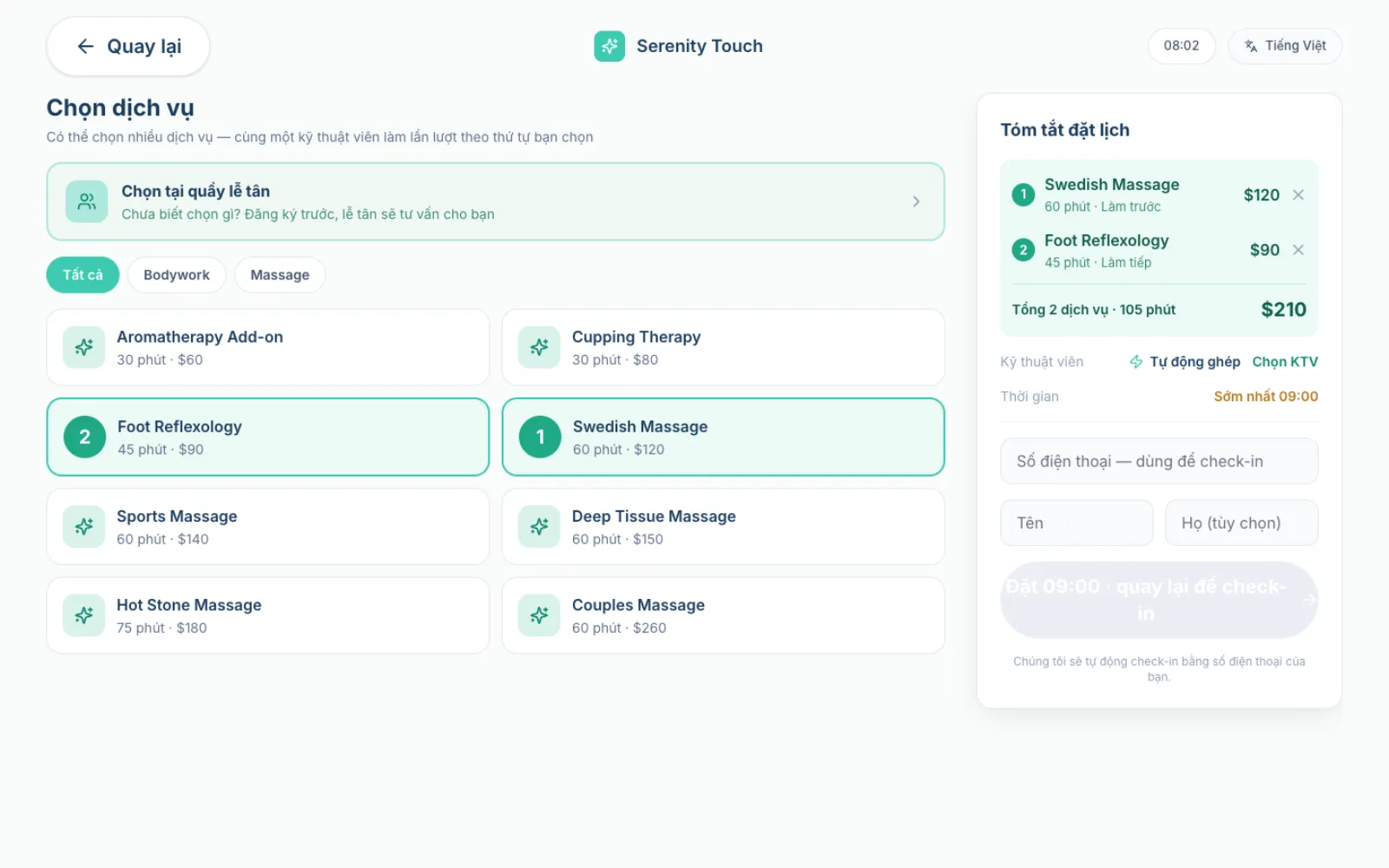Deselect the Foot Reflexology service card
Viewport: 1389px width, 868px height.
coord(268,437)
